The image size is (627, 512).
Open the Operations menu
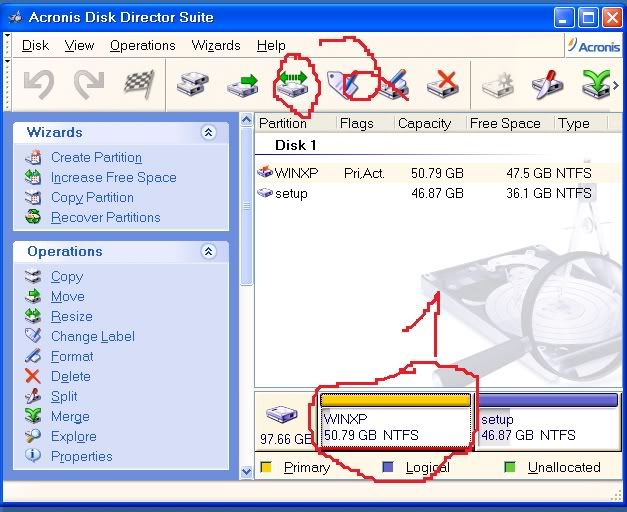(143, 46)
